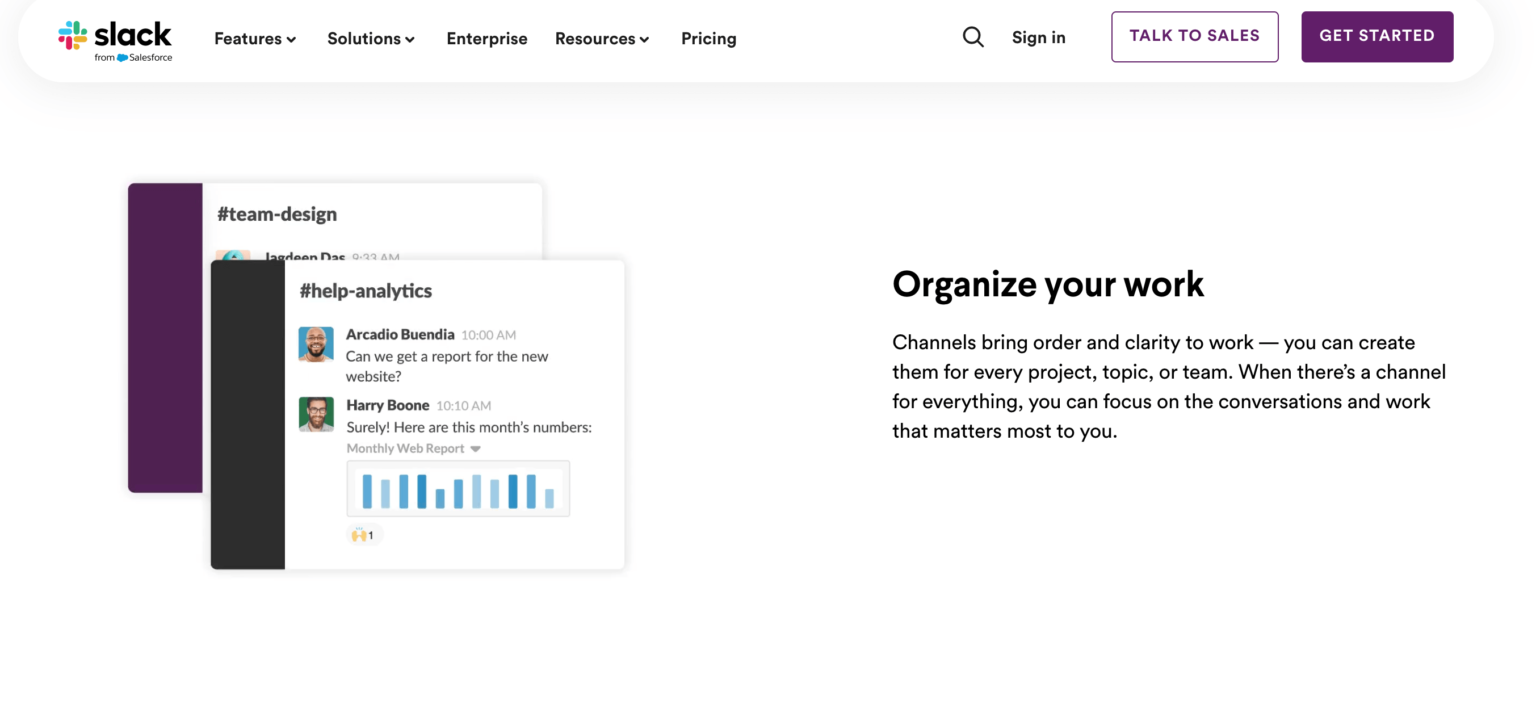Viewport: 1536px width, 713px height.
Task: Click the Slack logo icon
Action: [x=71, y=36]
